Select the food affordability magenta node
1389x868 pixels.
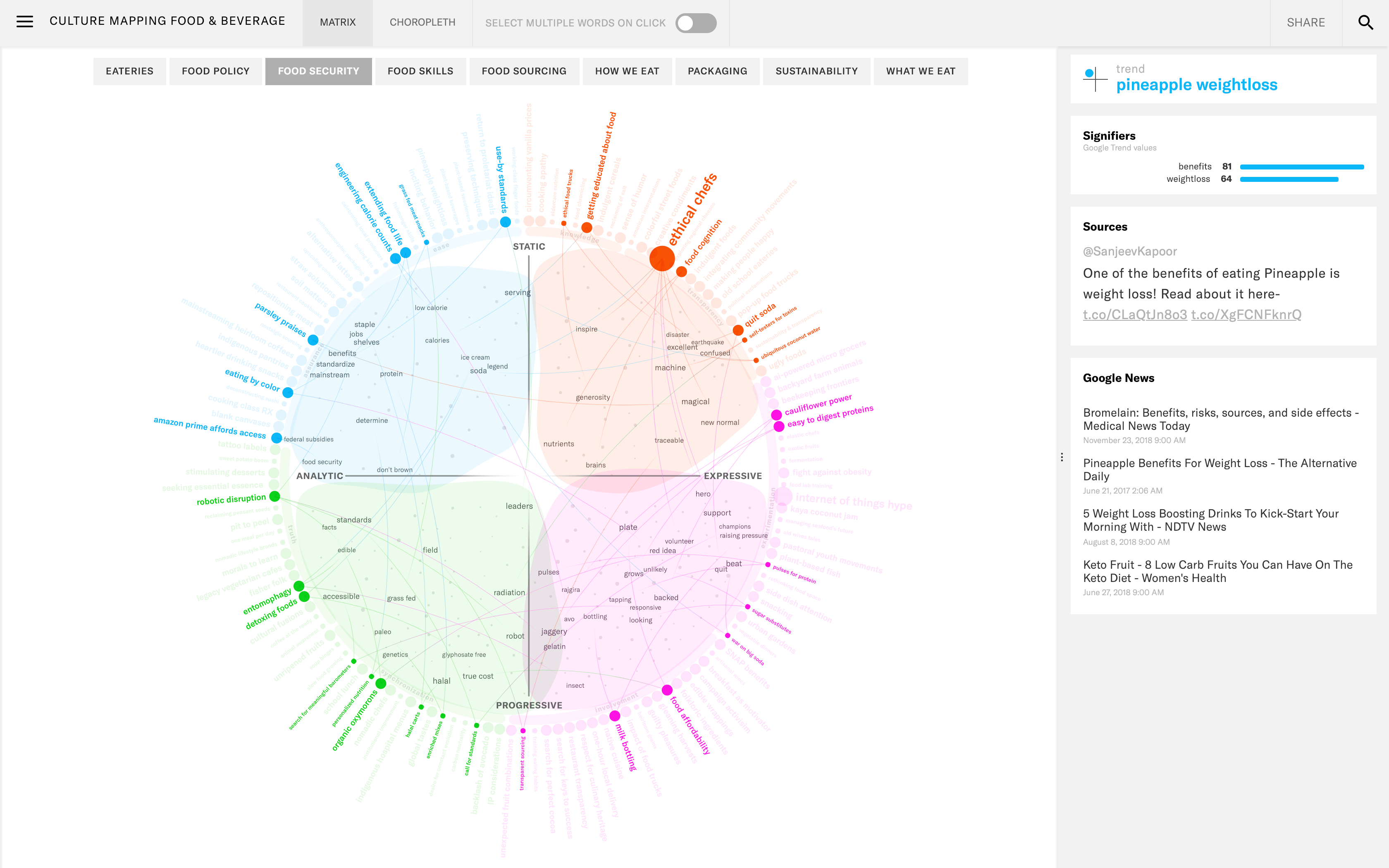(667, 690)
